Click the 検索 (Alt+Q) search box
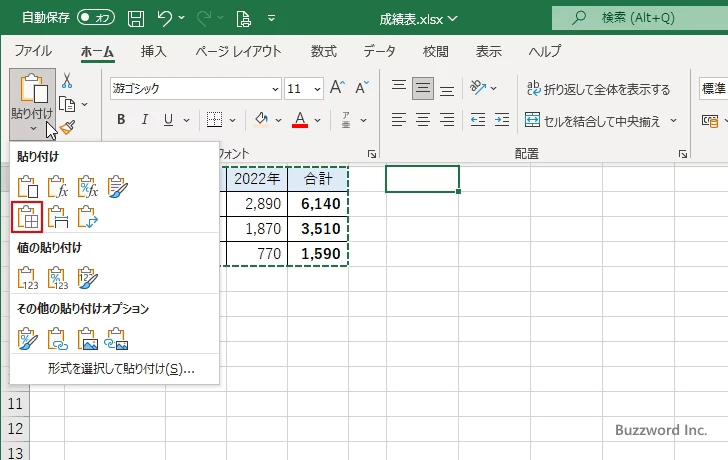Screen dimensions: 728x460 click(640, 18)
